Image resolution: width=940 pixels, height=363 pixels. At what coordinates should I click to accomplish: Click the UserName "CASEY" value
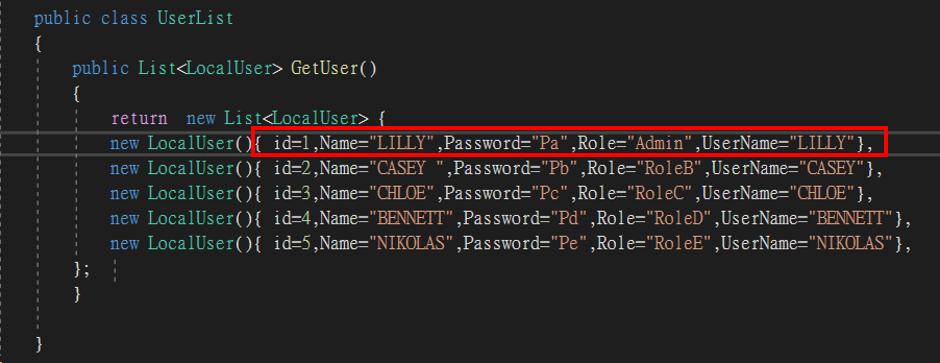tap(831, 168)
